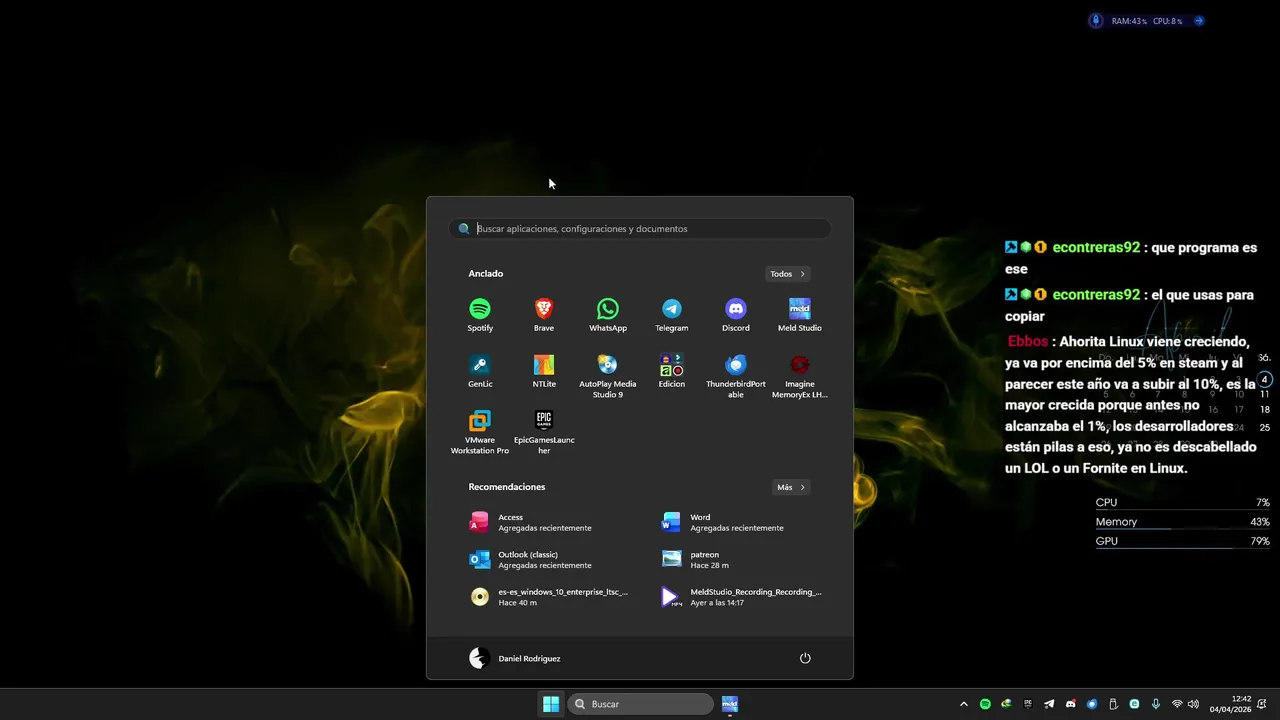
Task: Launch Discord pinned app
Action: (736, 315)
